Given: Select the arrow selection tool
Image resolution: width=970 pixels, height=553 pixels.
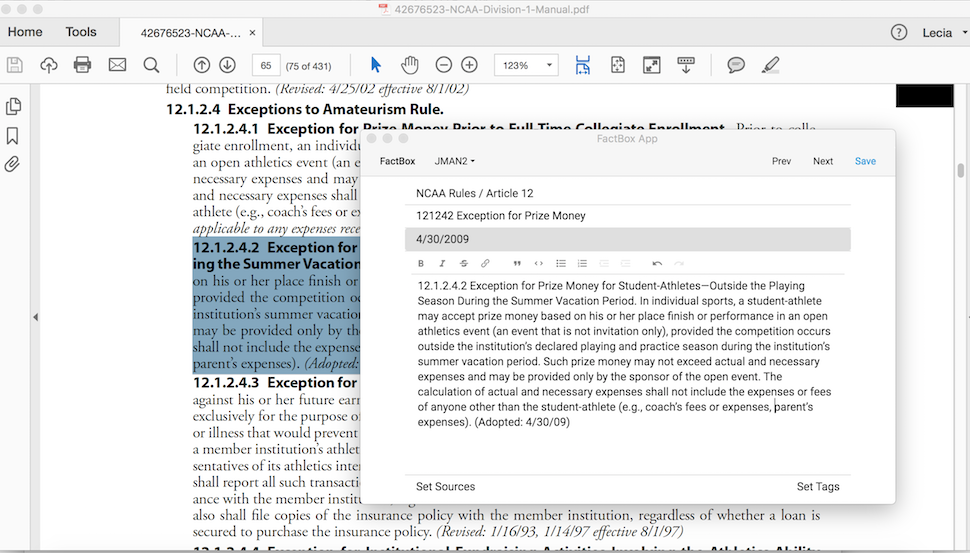Looking at the screenshot, I should point(376,65).
